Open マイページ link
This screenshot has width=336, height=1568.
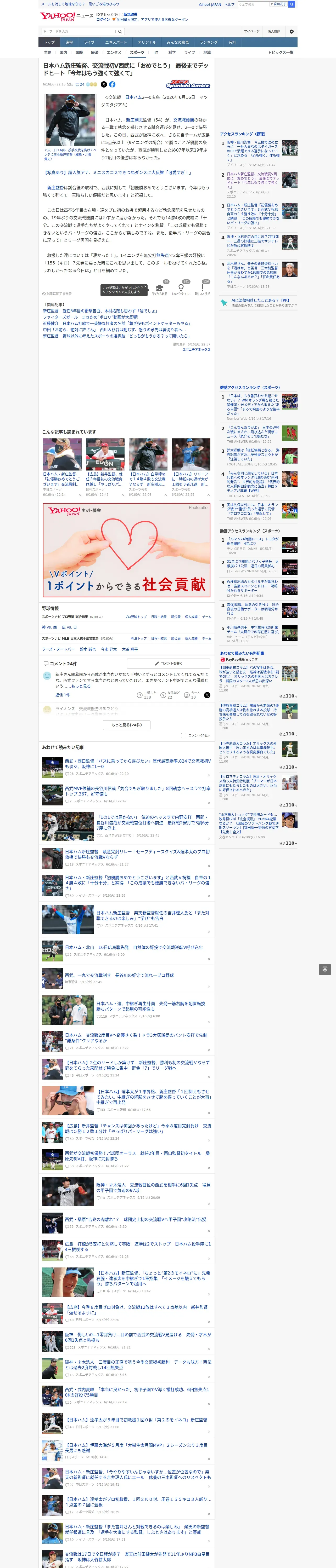(251, 32)
